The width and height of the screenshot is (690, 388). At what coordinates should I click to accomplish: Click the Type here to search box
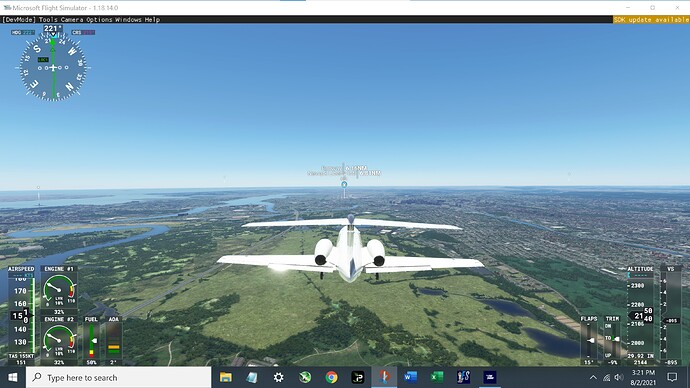click(x=119, y=377)
